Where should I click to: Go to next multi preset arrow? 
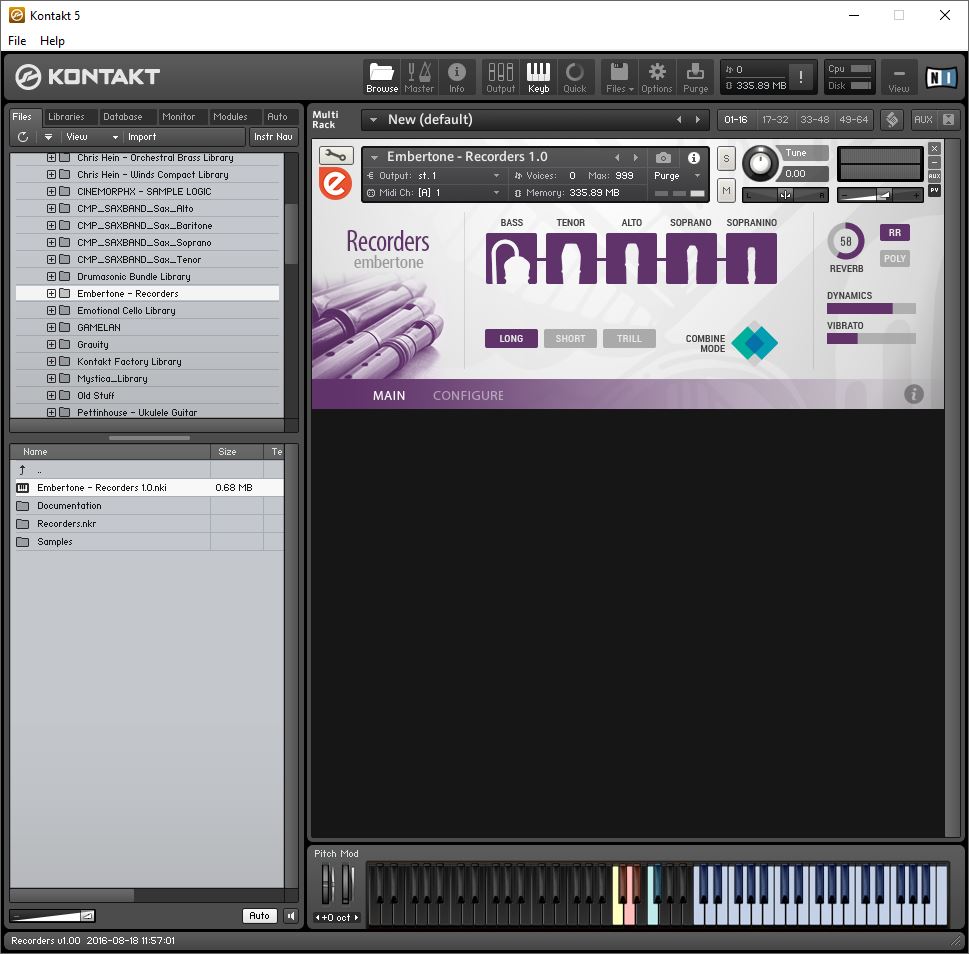(698, 120)
